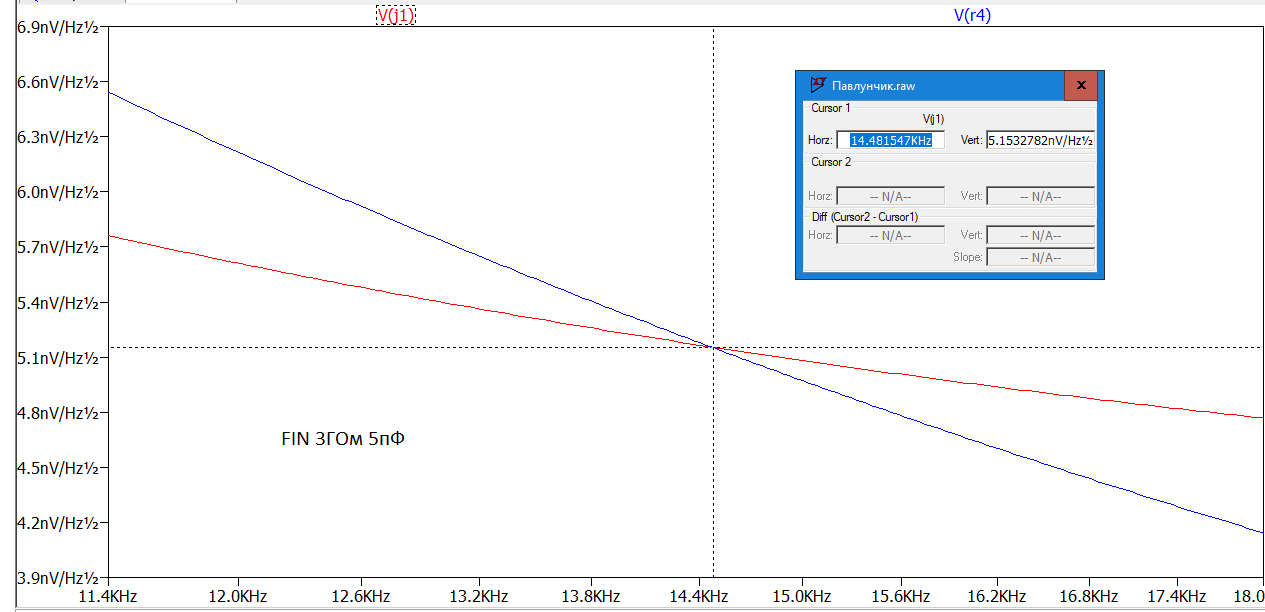Viewport: 1265px width, 612px height.
Task: Click Cursor 2 Vert field
Action: tap(1040, 196)
